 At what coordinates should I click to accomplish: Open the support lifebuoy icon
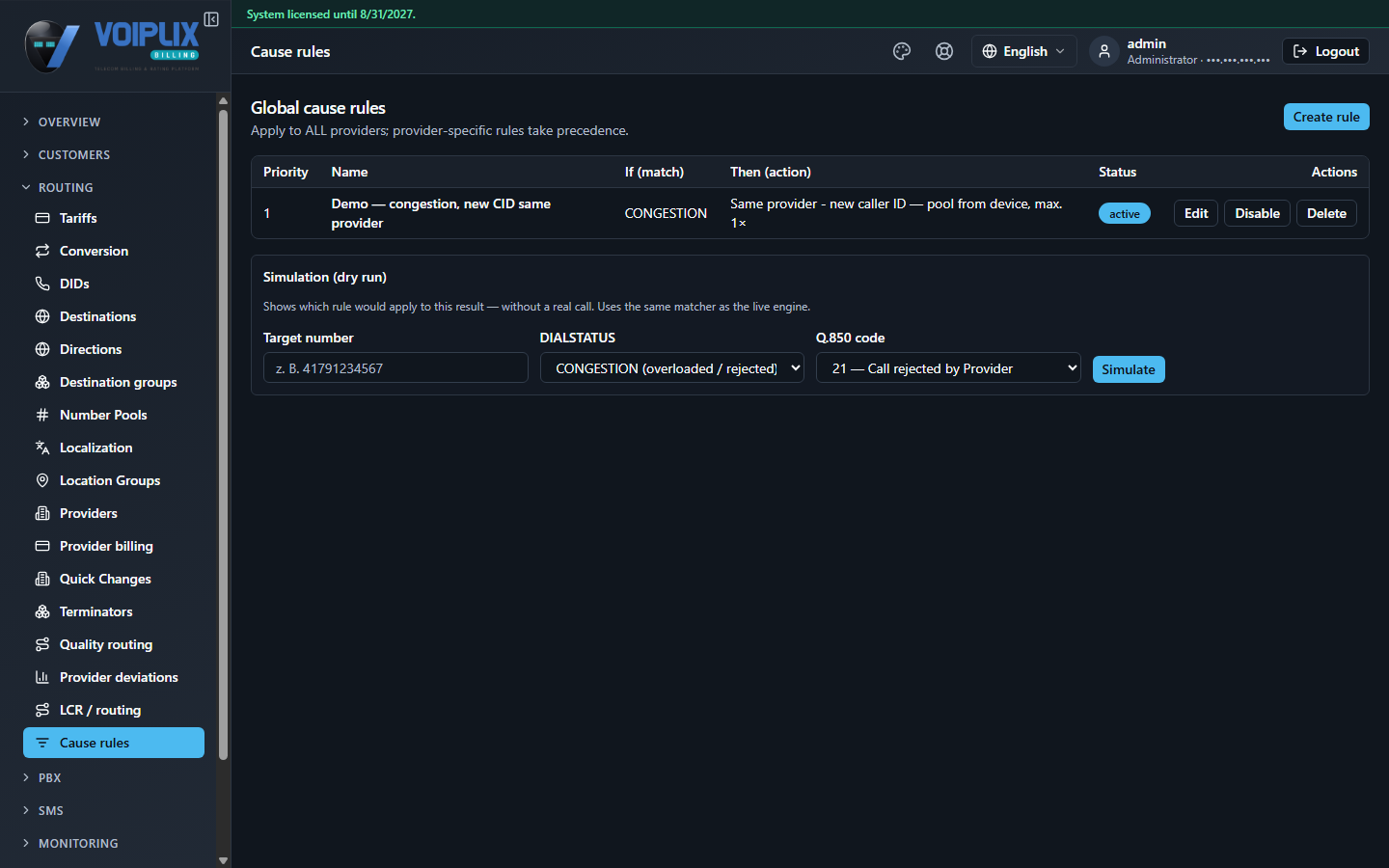tap(944, 51)
